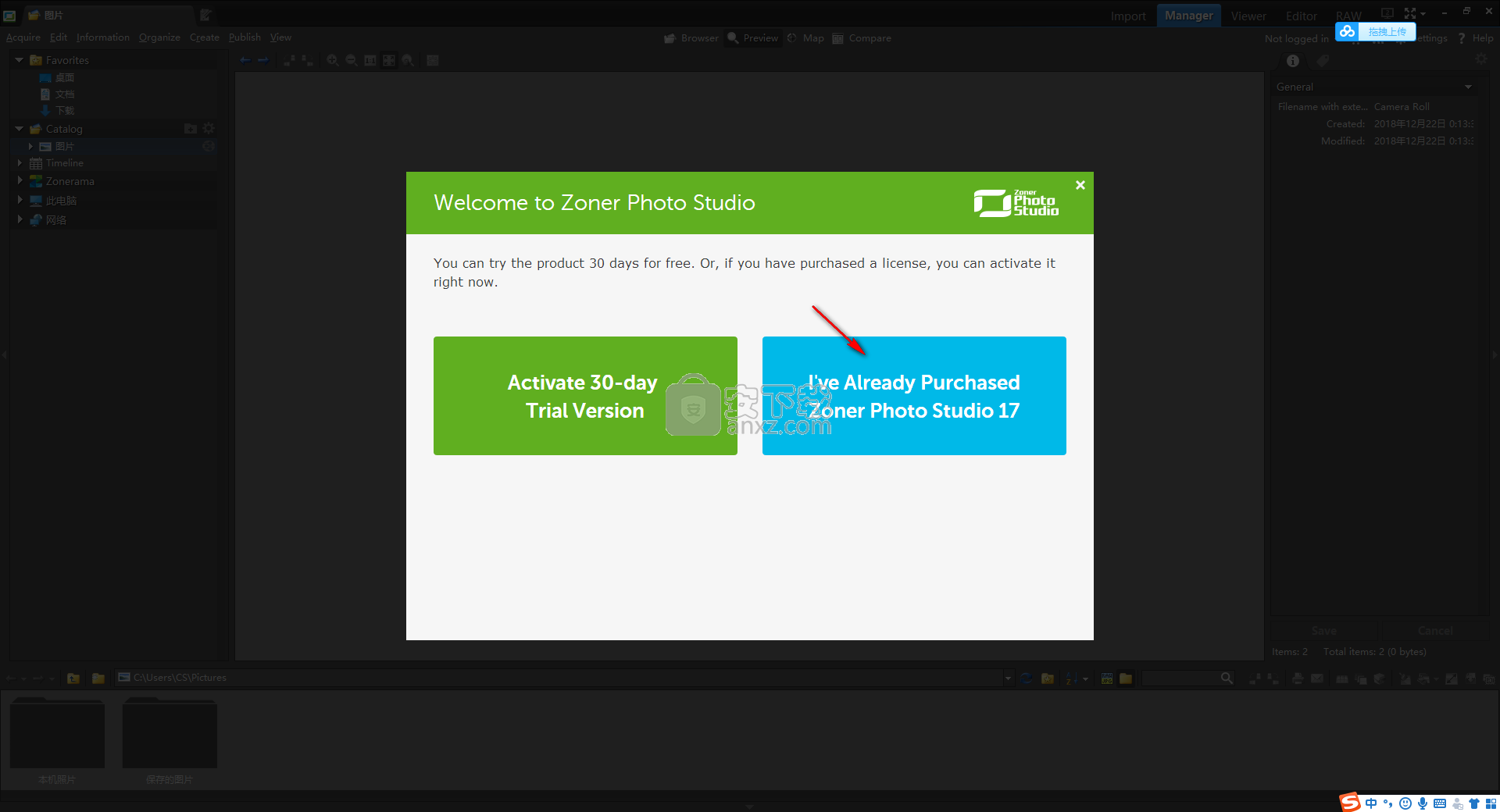This screenshot has width=1500, height=812.
Task: Click the Sogou input method S icon
Action: (x=1350, y=802)
